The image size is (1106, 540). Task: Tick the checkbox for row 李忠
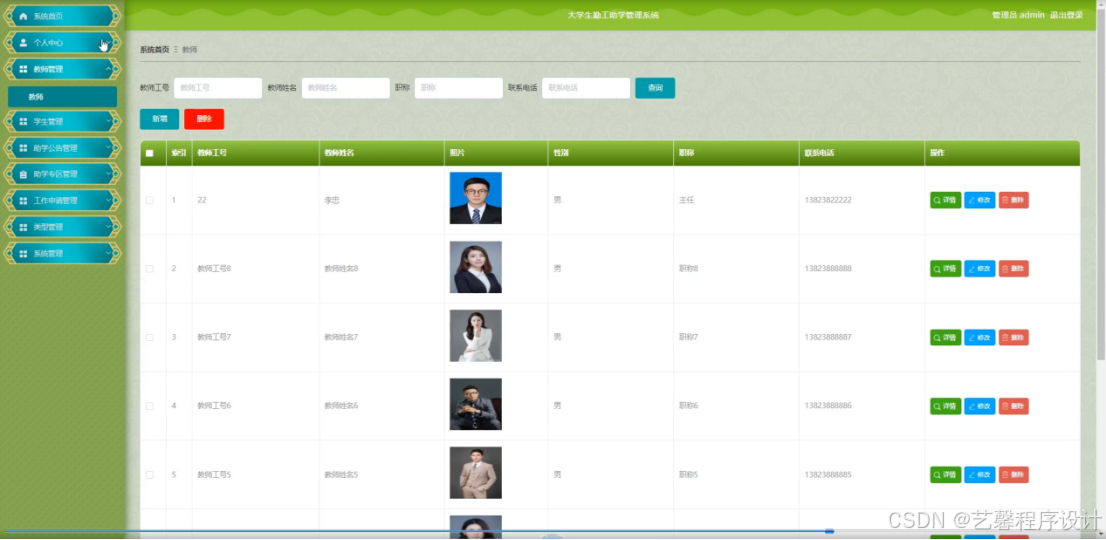[150, 200]
